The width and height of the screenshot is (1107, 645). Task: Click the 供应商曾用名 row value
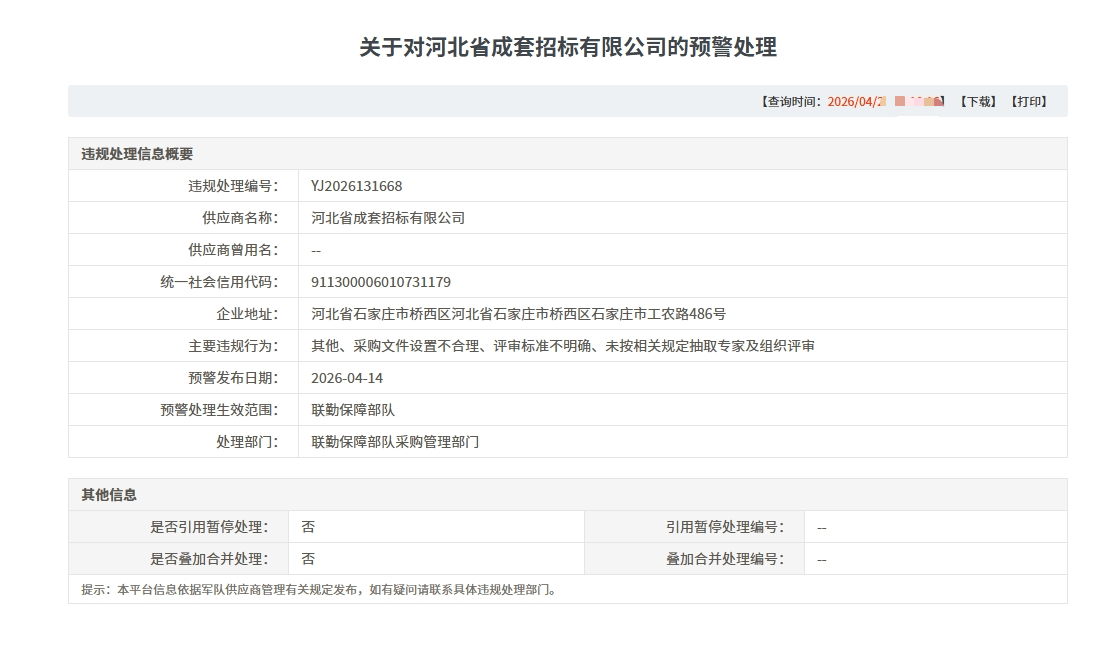click(x=313, y=249)
